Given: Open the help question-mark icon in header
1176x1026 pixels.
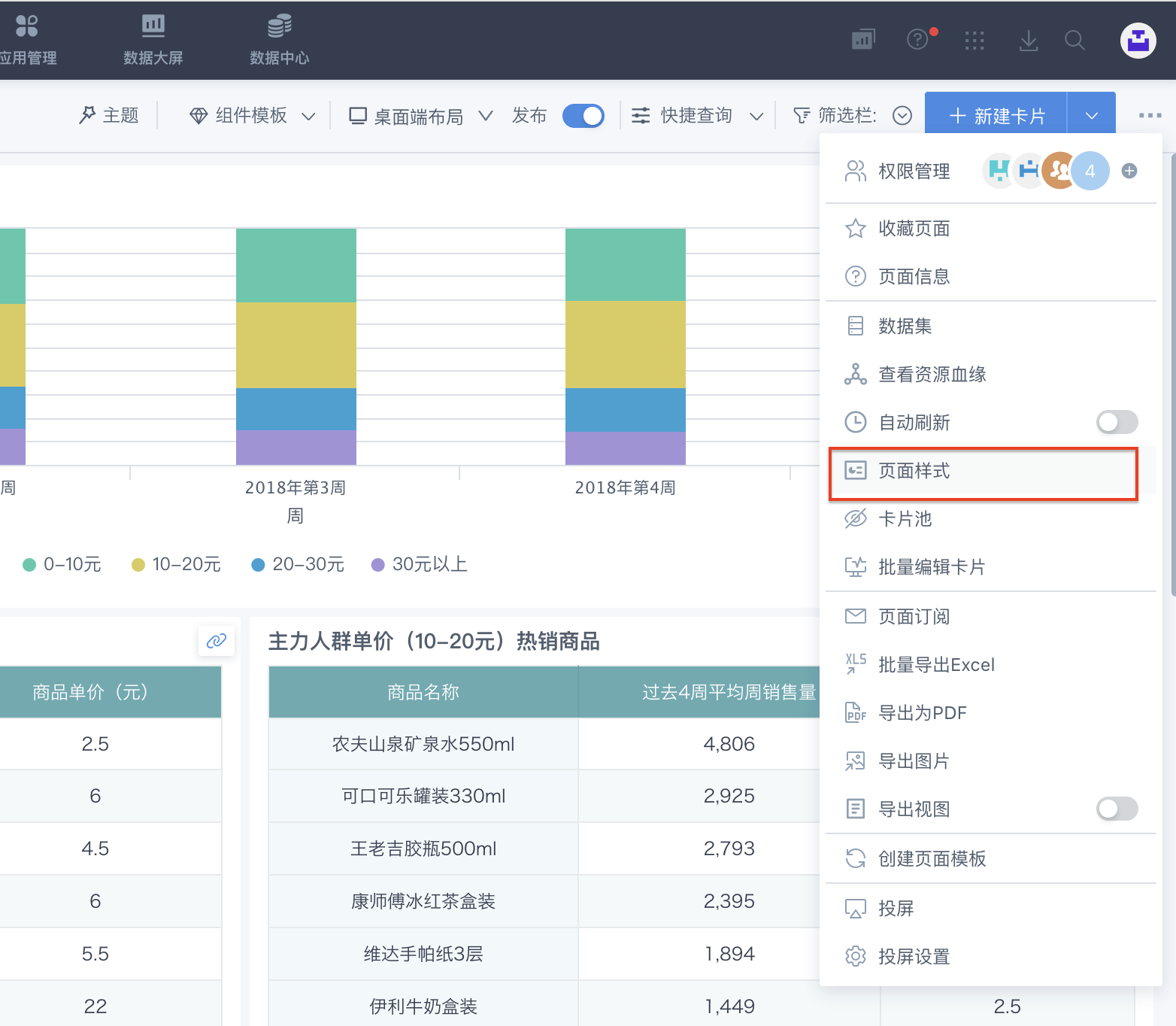Looking at the screenshot, I should 919,39.
